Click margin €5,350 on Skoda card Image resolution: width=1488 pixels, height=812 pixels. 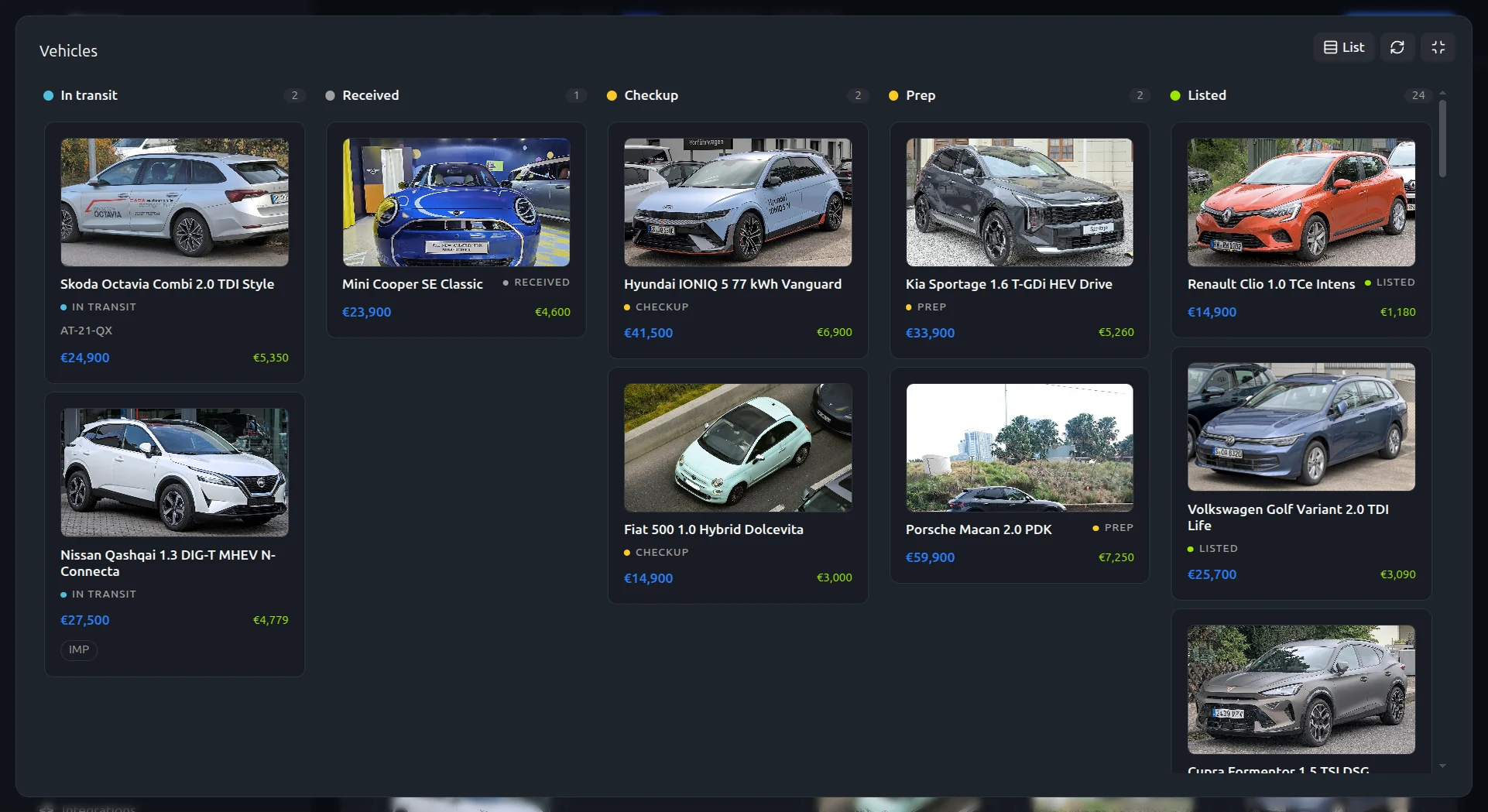click(x=271, y=358)
